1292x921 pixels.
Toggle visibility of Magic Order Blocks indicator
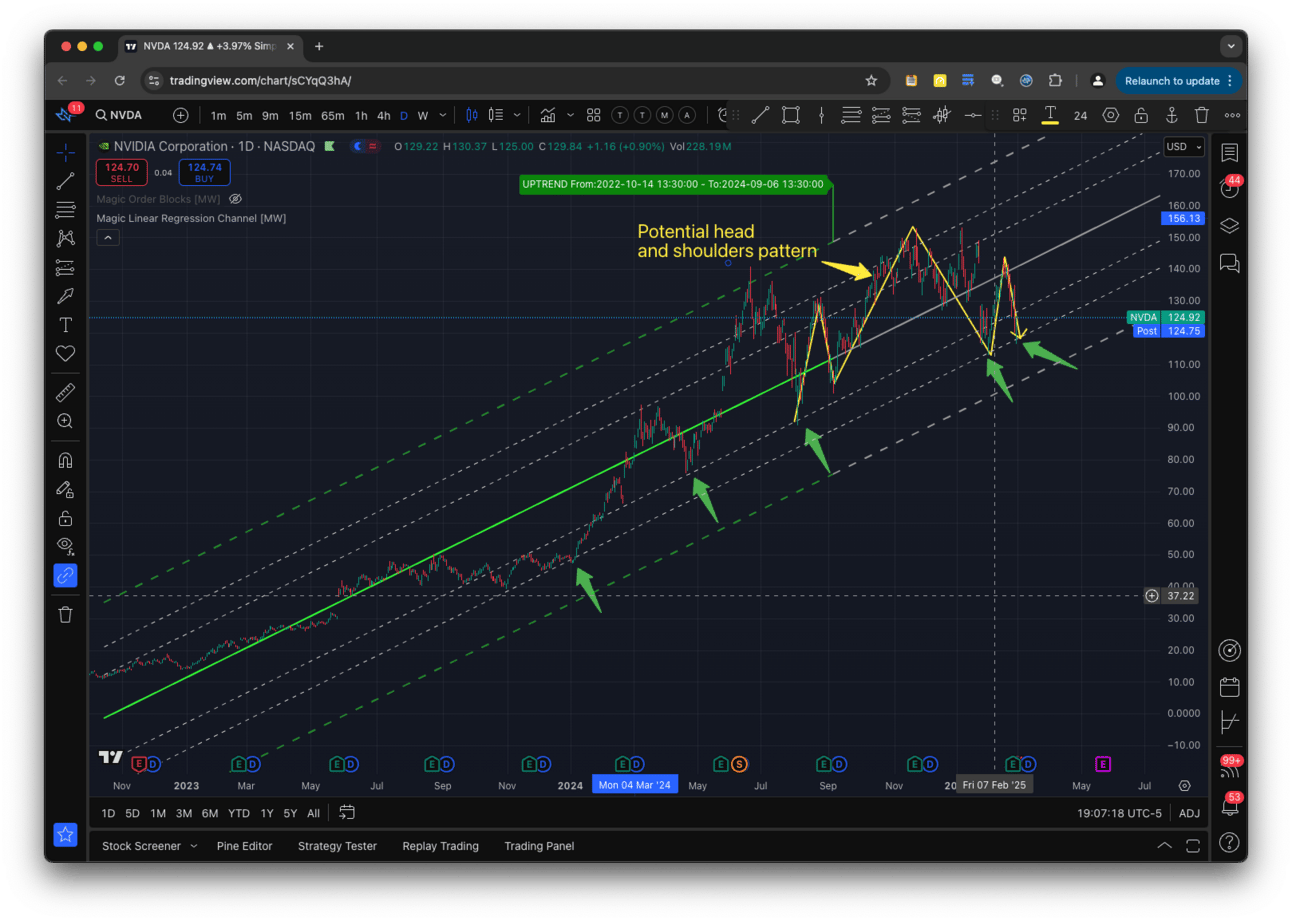(235, 199)
